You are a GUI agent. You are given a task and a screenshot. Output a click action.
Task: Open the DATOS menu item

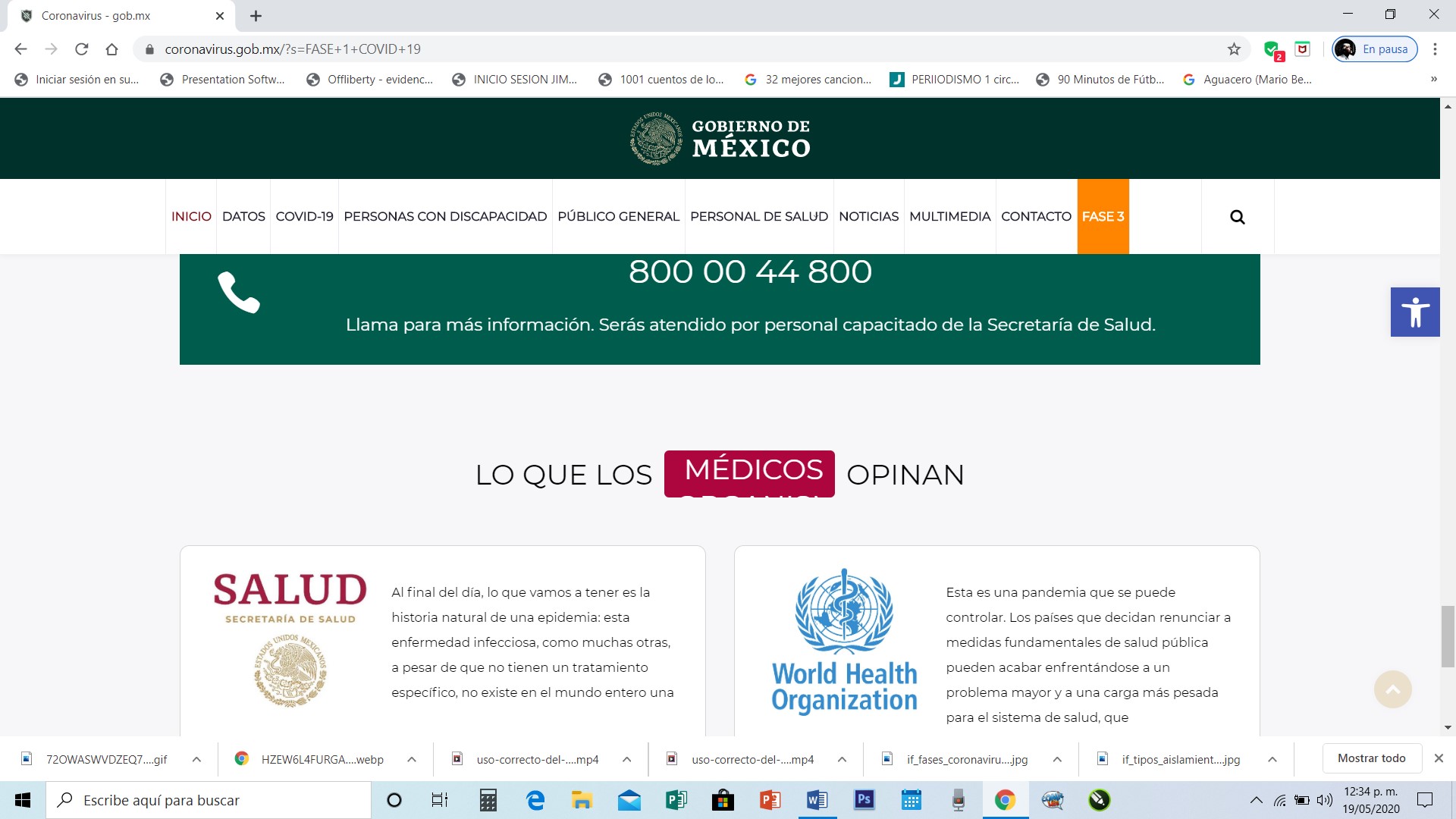tap(243, 216)
